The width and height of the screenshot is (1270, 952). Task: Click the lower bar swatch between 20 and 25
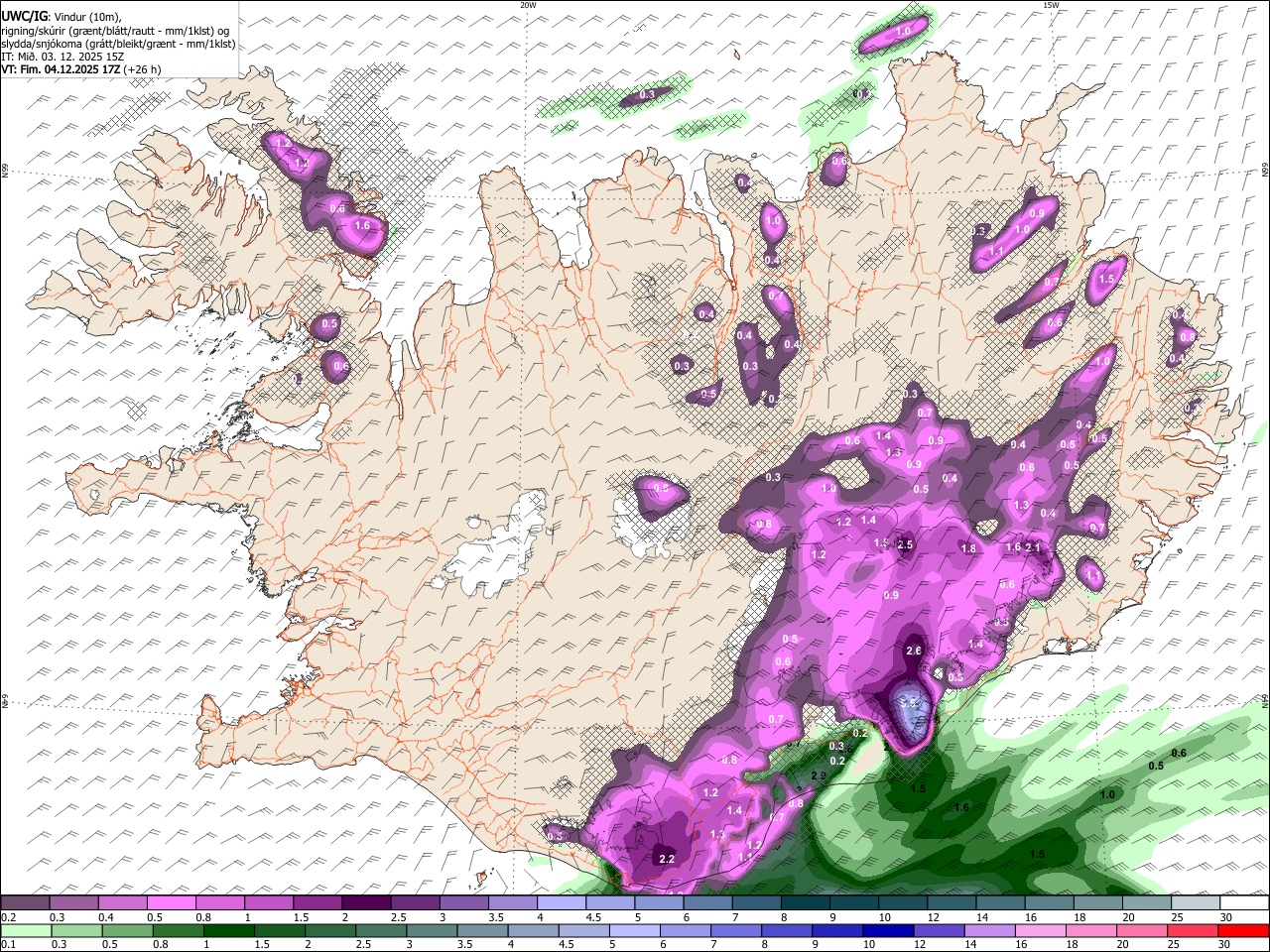point(1140,930)
